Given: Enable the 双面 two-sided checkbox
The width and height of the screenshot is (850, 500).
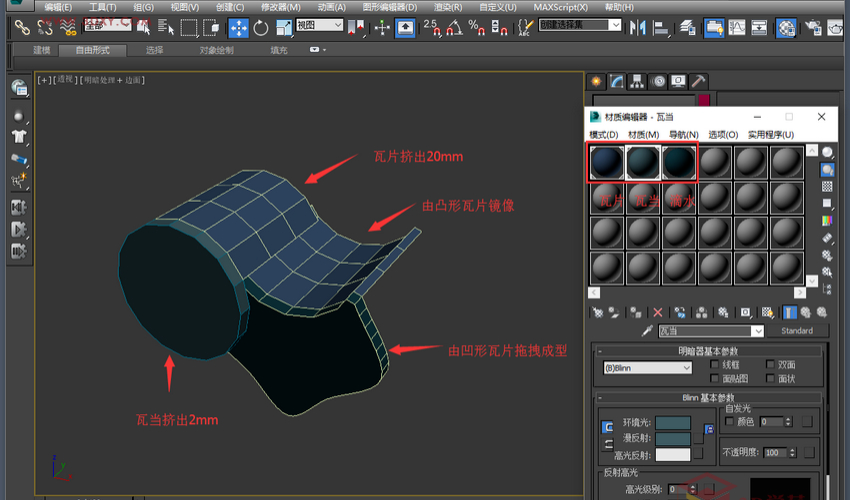Looking at the screenshot, I should (770, 364).
